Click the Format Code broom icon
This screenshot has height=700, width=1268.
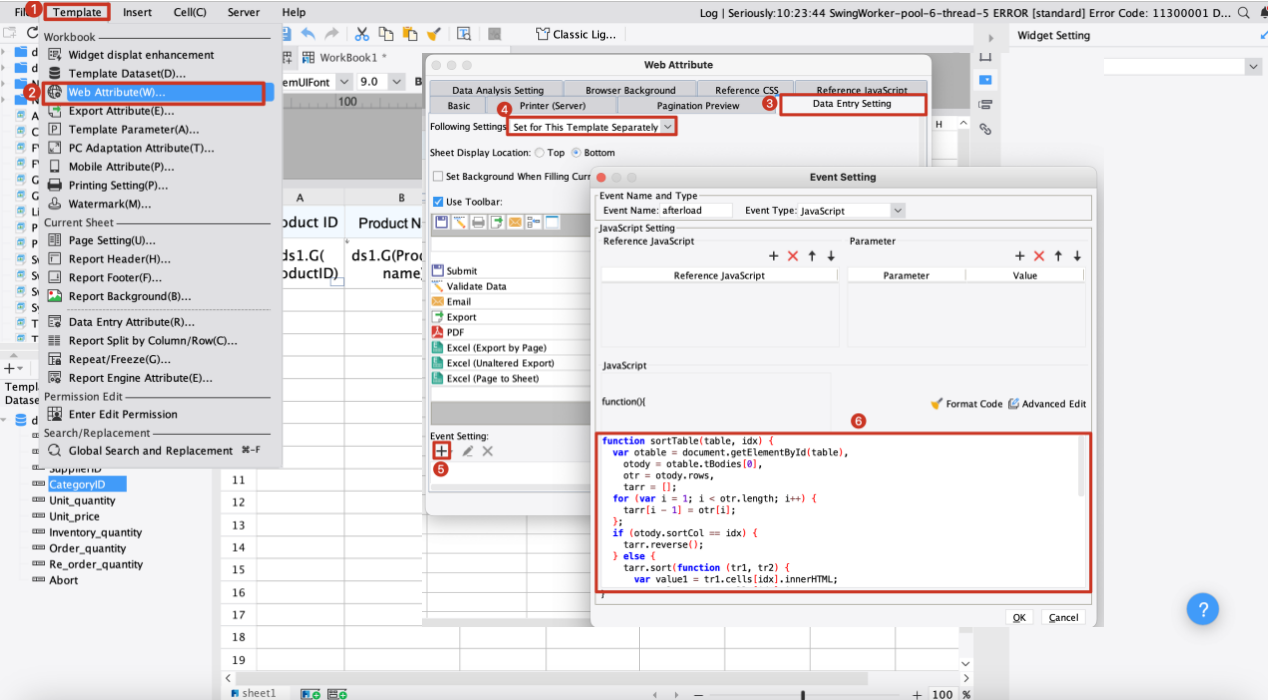point(936,404)
